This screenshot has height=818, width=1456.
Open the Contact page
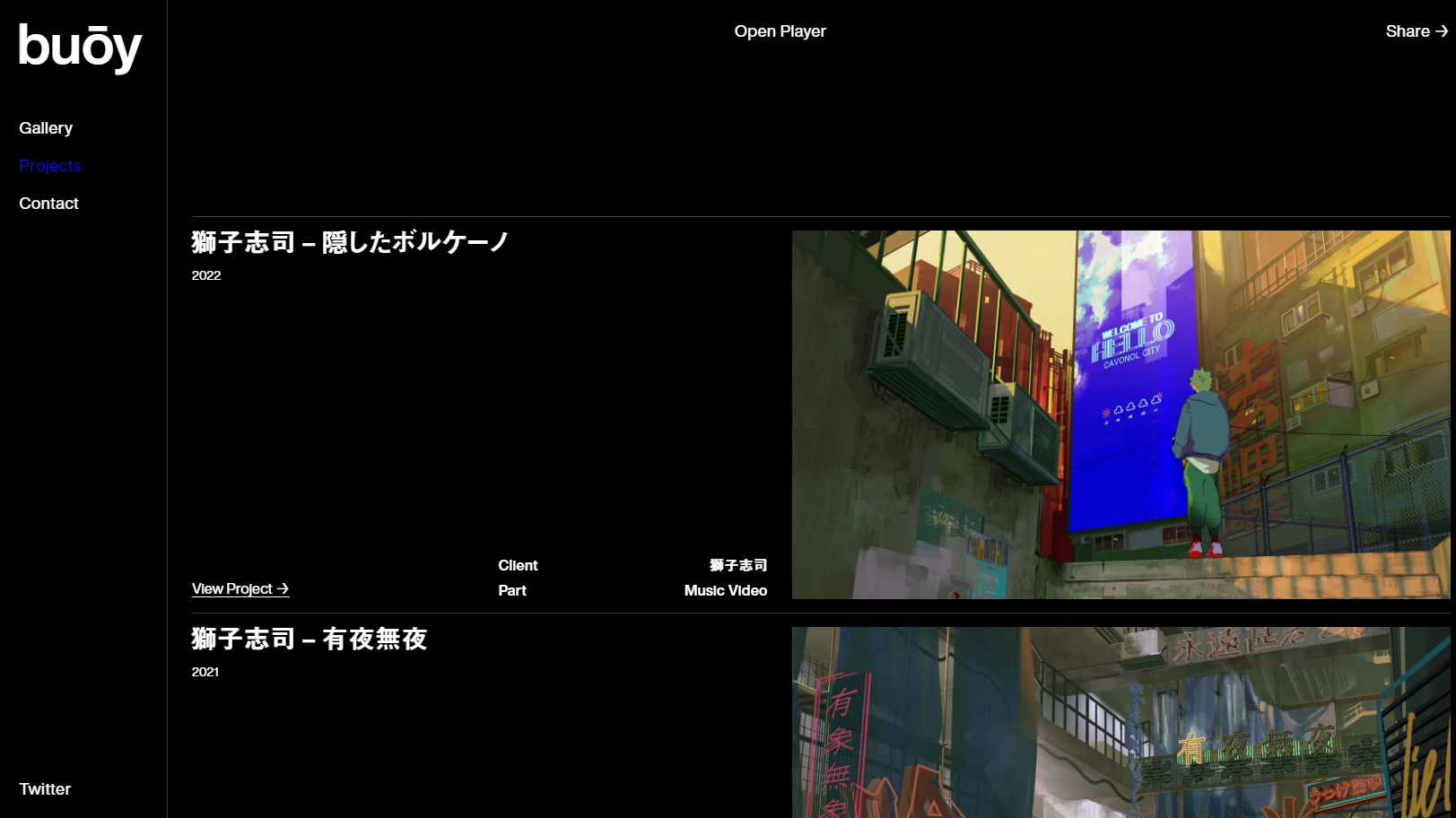(x=48, y=204)
